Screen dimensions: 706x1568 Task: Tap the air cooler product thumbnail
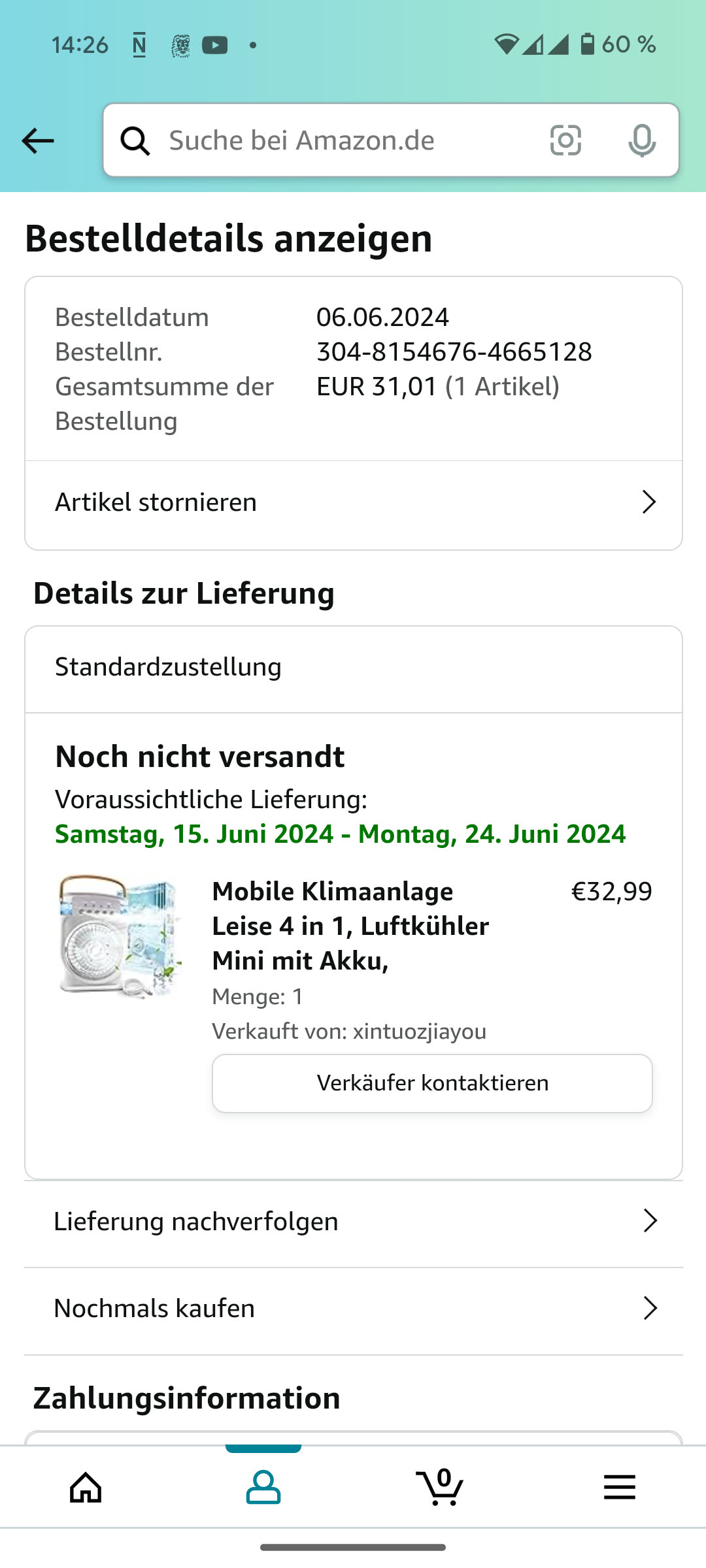click(x=120, y=936)
